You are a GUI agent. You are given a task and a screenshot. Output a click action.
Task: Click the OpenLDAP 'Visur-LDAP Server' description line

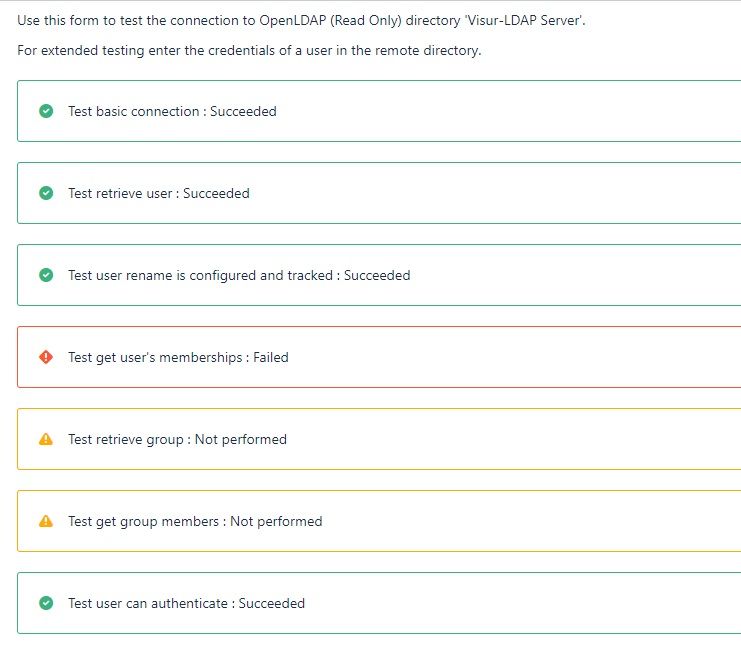click(301, 20)
